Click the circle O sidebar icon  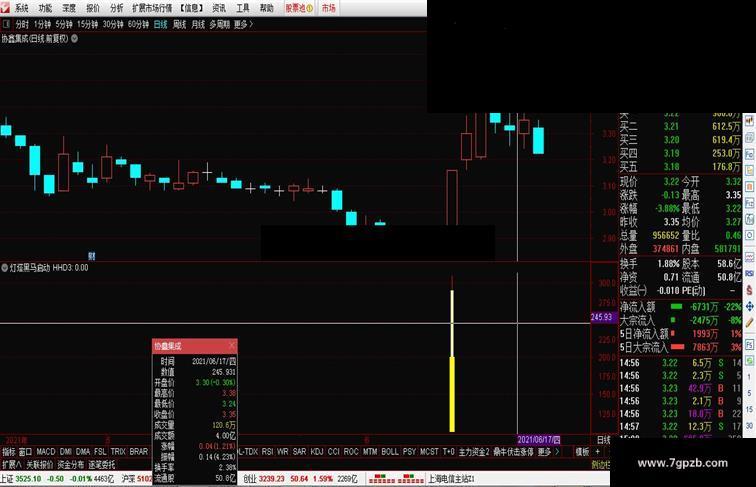pyautogui.click(x=749, y=236)
